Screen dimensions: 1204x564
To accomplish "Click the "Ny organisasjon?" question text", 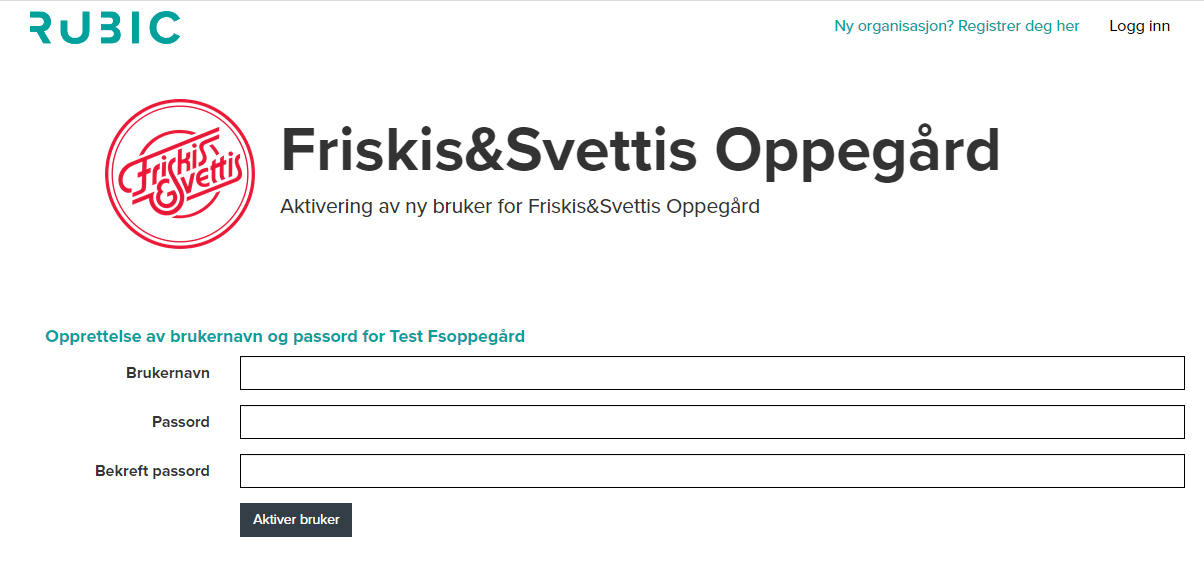I will point(894,26).
